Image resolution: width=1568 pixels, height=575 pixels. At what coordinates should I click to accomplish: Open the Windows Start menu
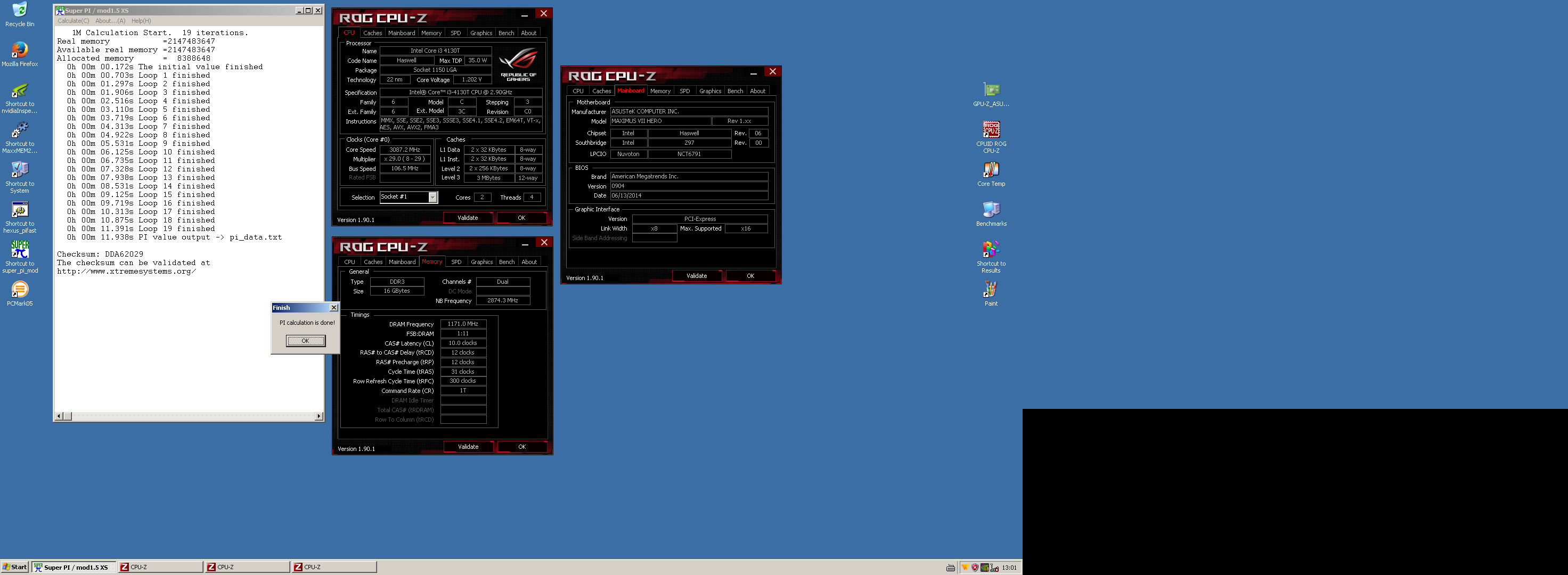click(x=14, y=567)
